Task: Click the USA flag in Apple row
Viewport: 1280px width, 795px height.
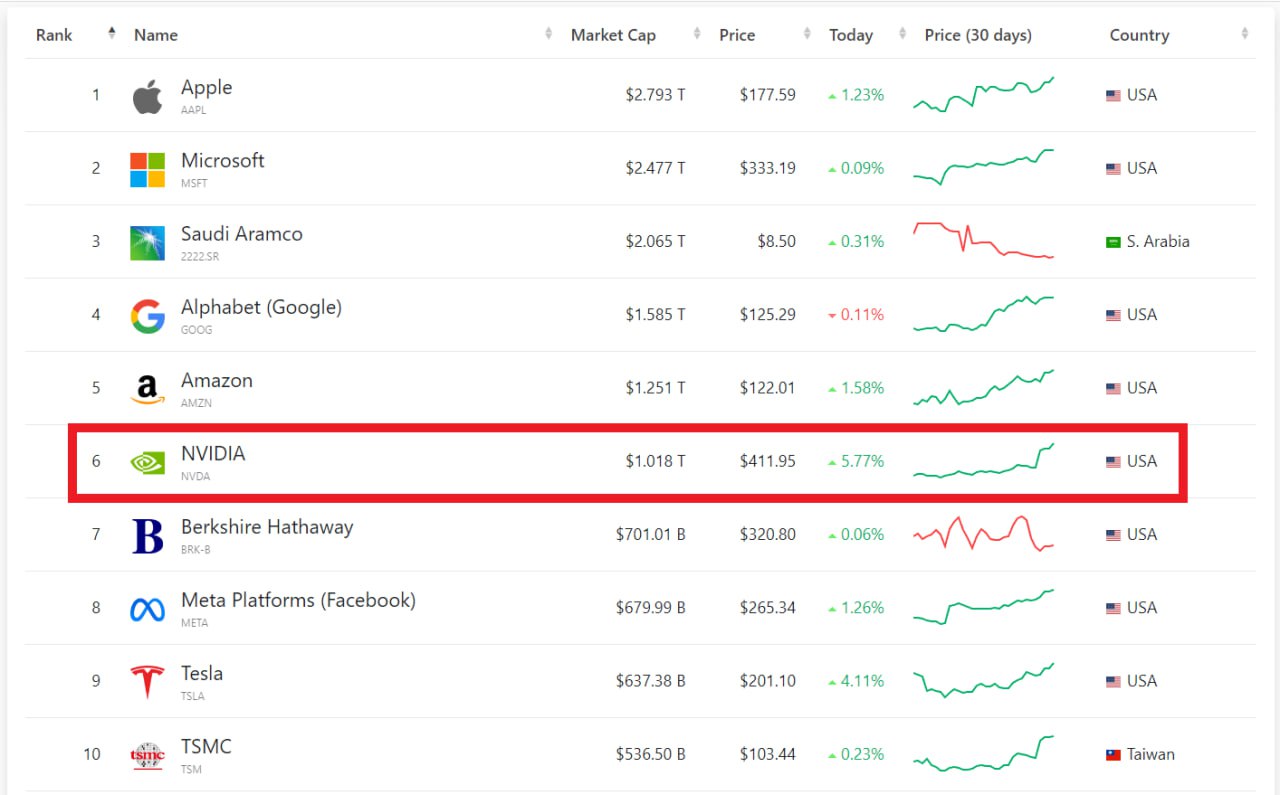Action: [1113, 96]
